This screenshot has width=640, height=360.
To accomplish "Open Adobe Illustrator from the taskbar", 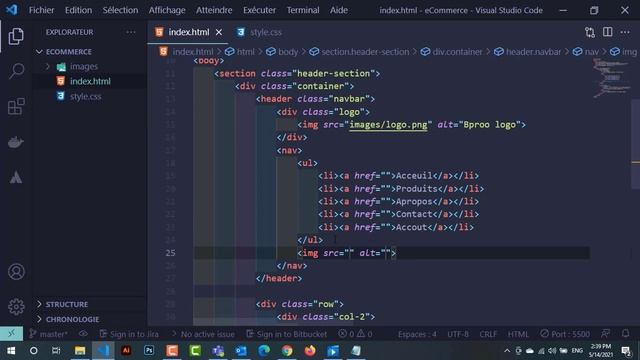I will [x=126, y=350].
